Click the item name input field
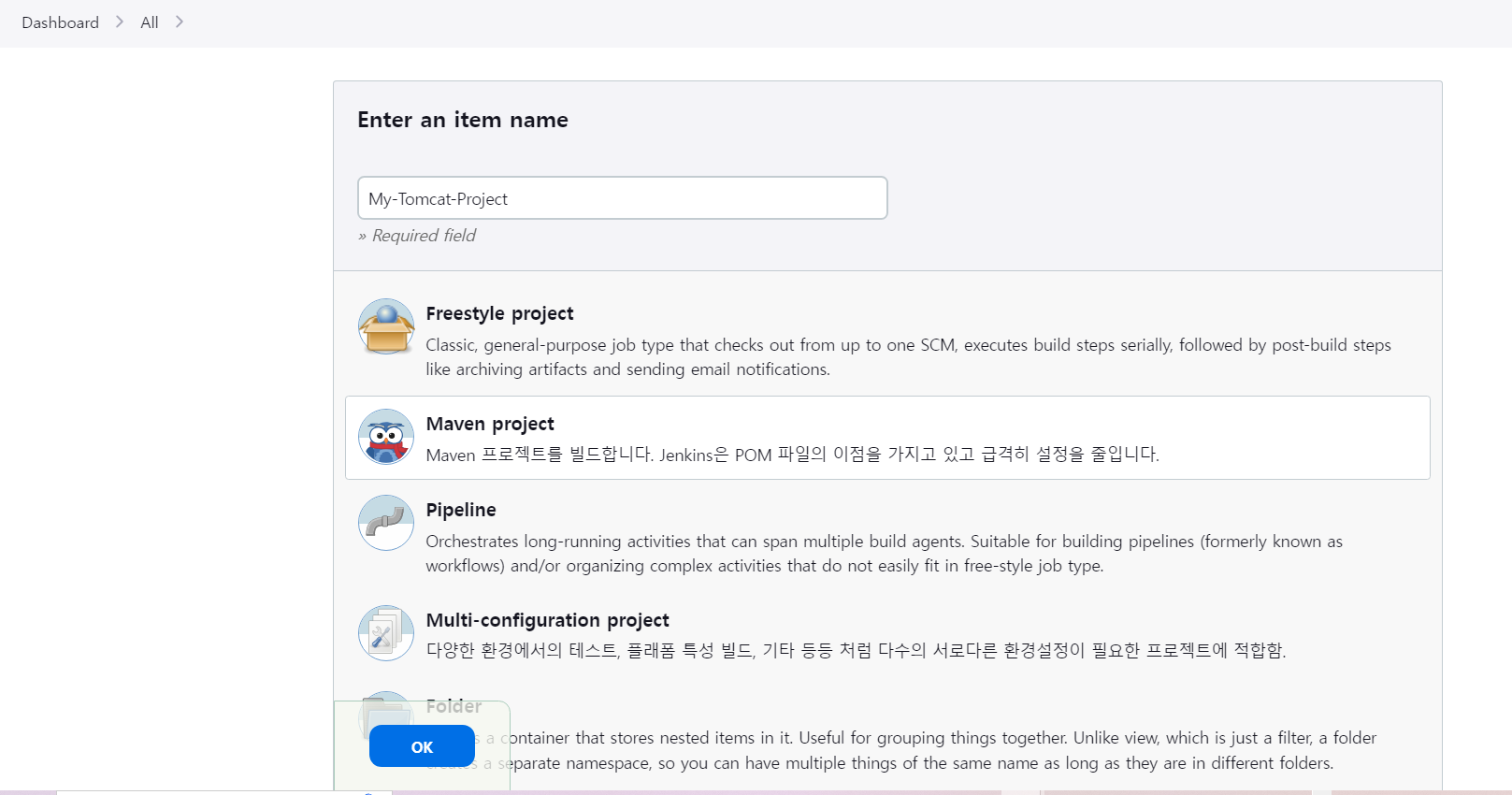Screen dimensions: 1512x795 (x=623, y=198)
